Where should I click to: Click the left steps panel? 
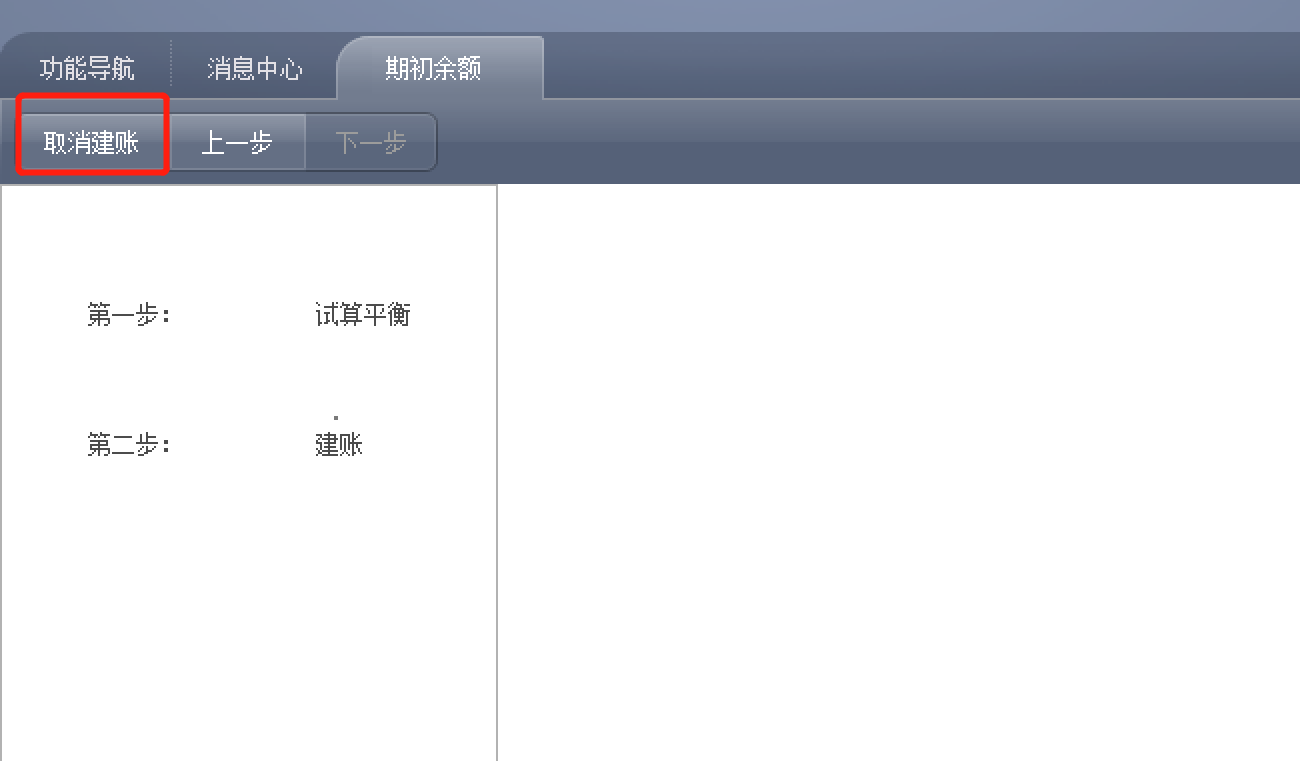pos(248,600)
